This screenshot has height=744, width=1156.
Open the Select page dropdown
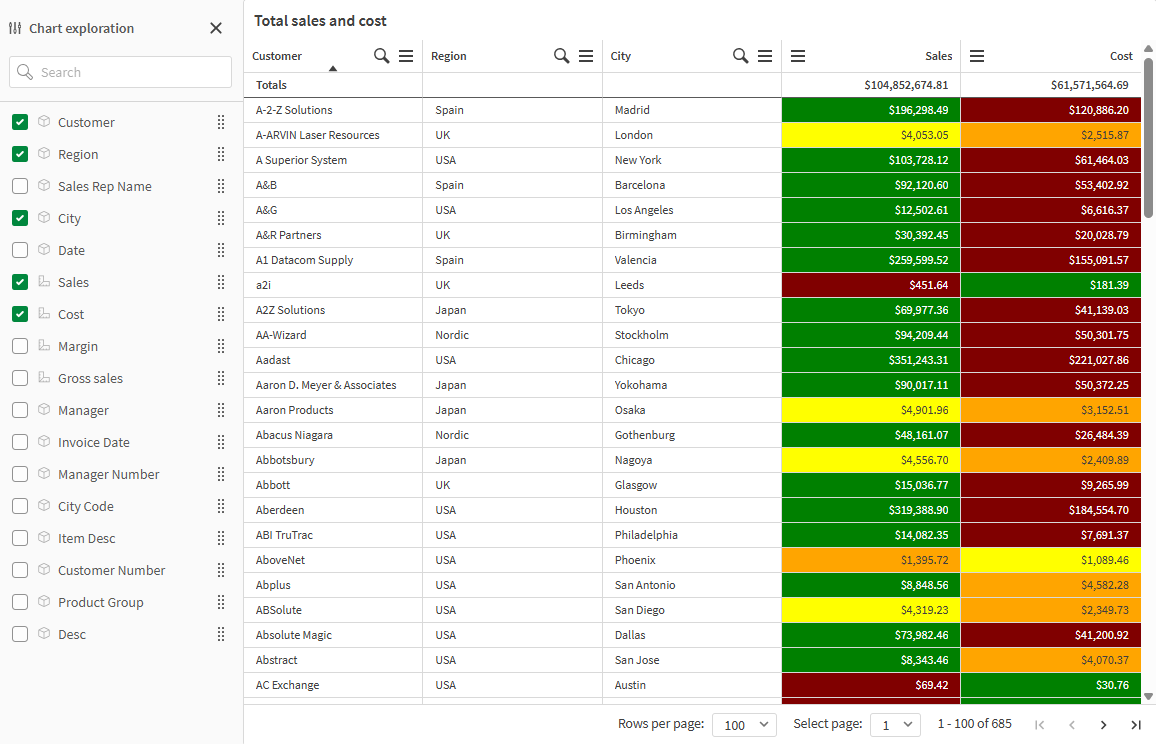pos(895,723)
